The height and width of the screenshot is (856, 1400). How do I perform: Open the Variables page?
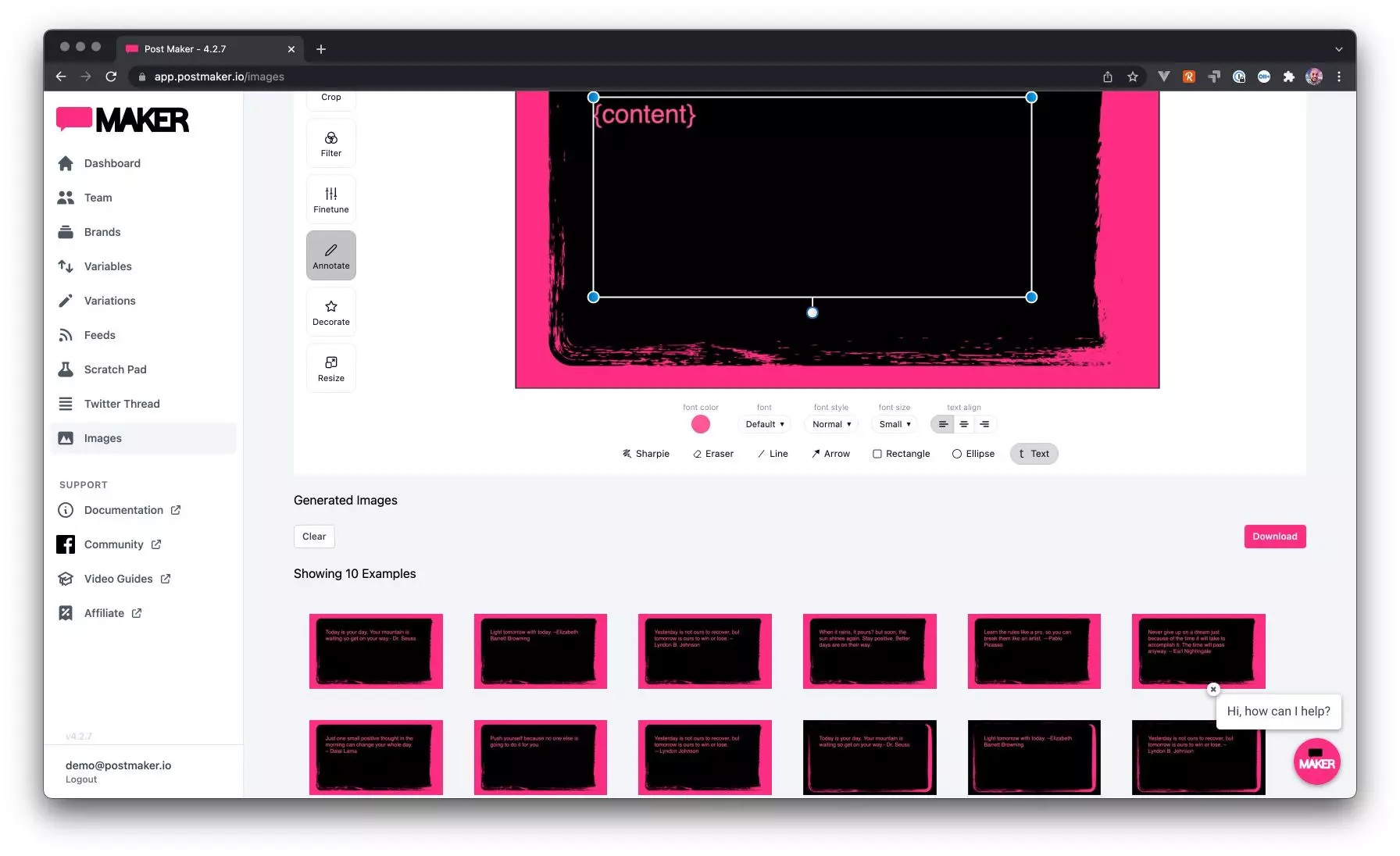point(143,266)
